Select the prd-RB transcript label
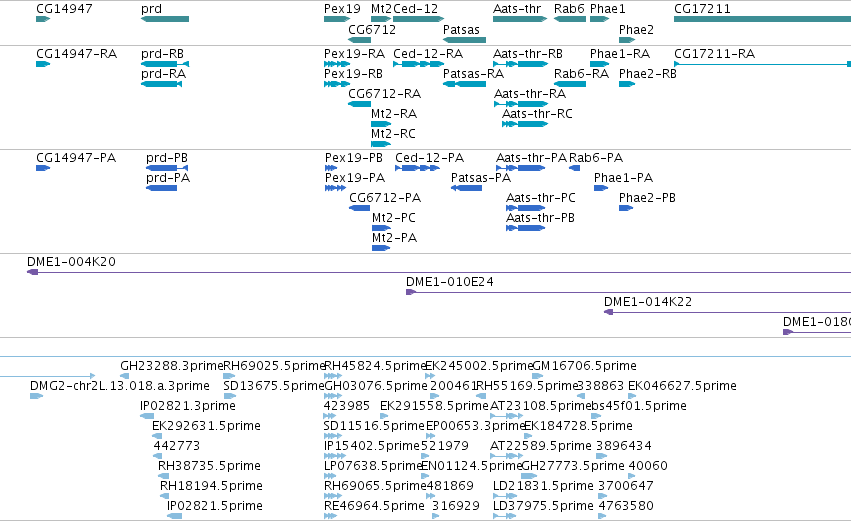851x521 pixels. click(162, 54)
